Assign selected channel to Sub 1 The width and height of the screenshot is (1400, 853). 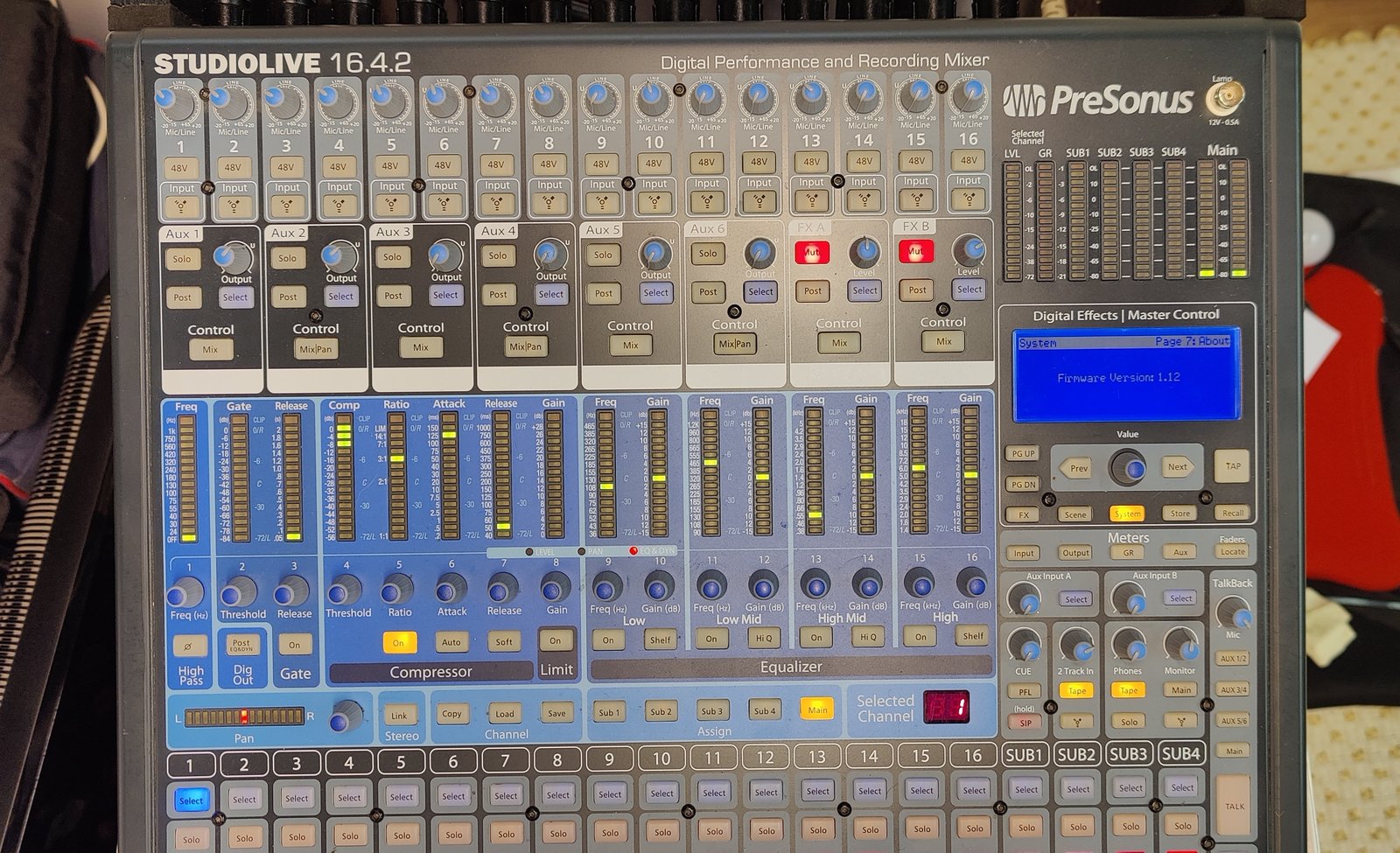609,712
